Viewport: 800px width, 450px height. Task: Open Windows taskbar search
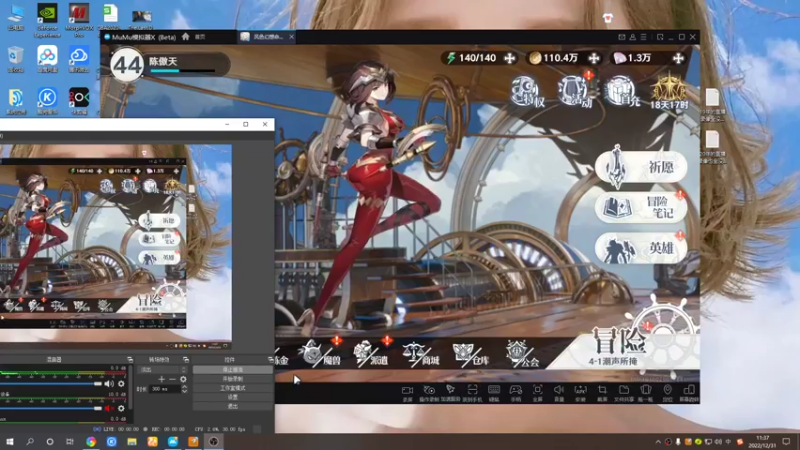pos(30,441)
